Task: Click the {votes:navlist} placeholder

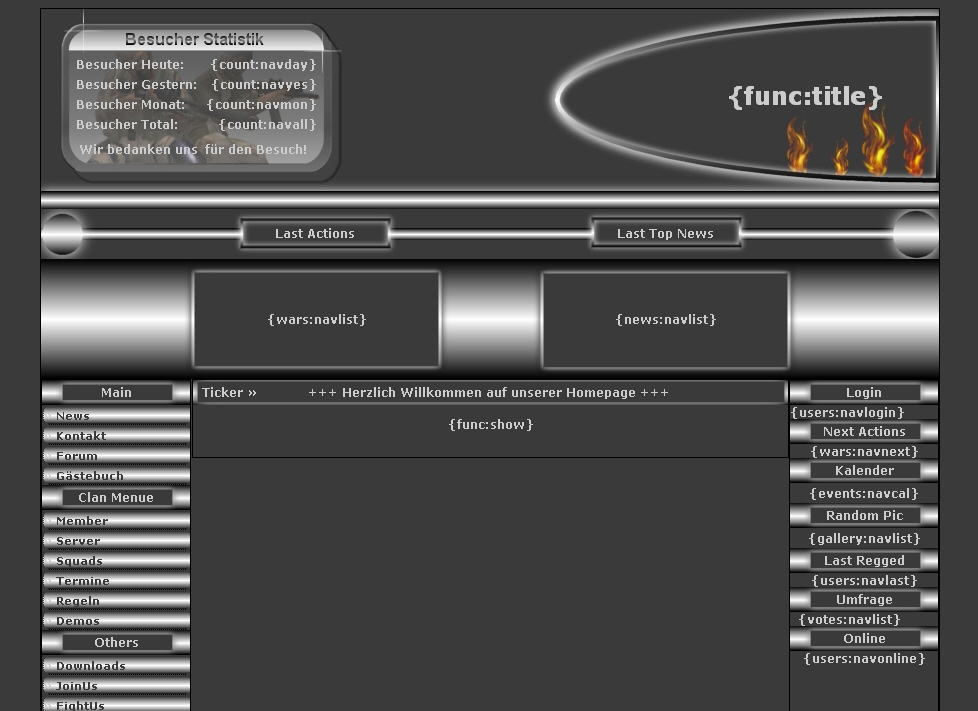Action: tap(850, 619)
